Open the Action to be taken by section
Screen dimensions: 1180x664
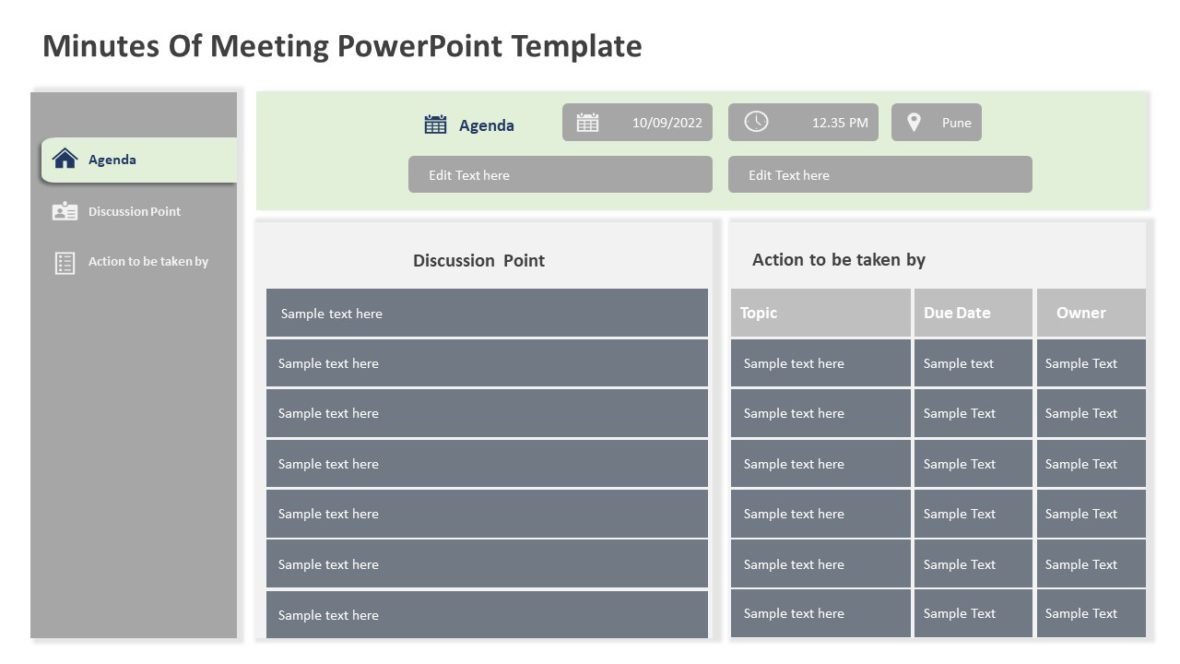148,261
